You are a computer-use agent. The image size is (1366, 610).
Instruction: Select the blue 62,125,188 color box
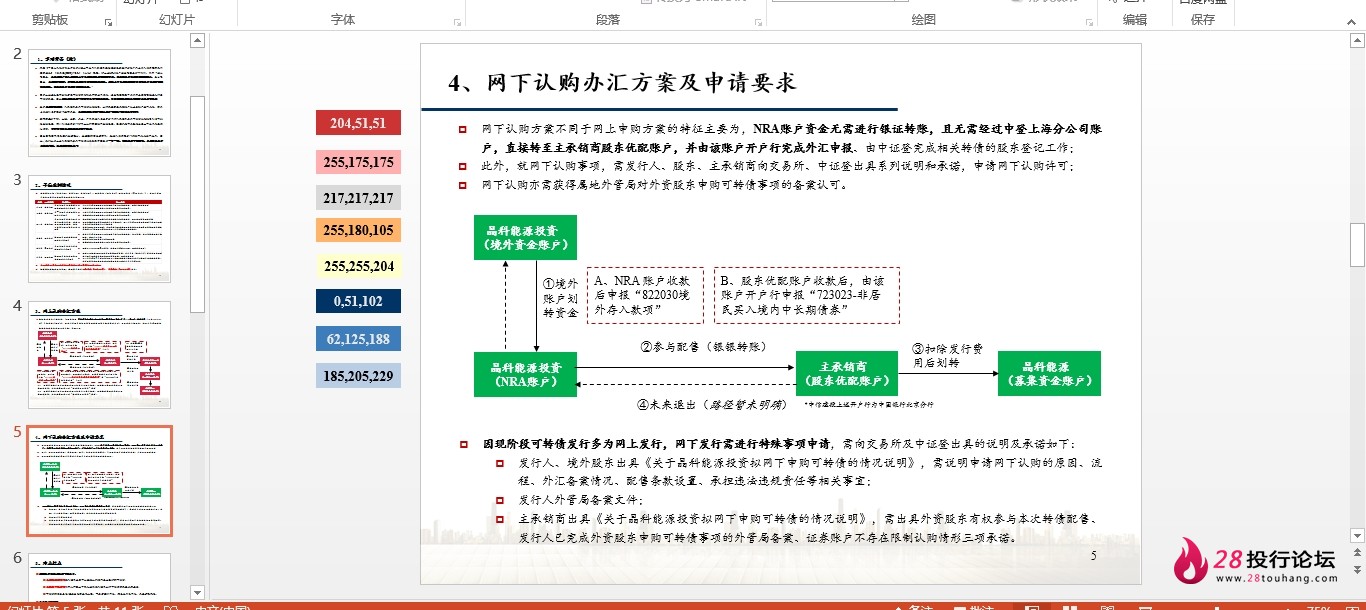358,339
